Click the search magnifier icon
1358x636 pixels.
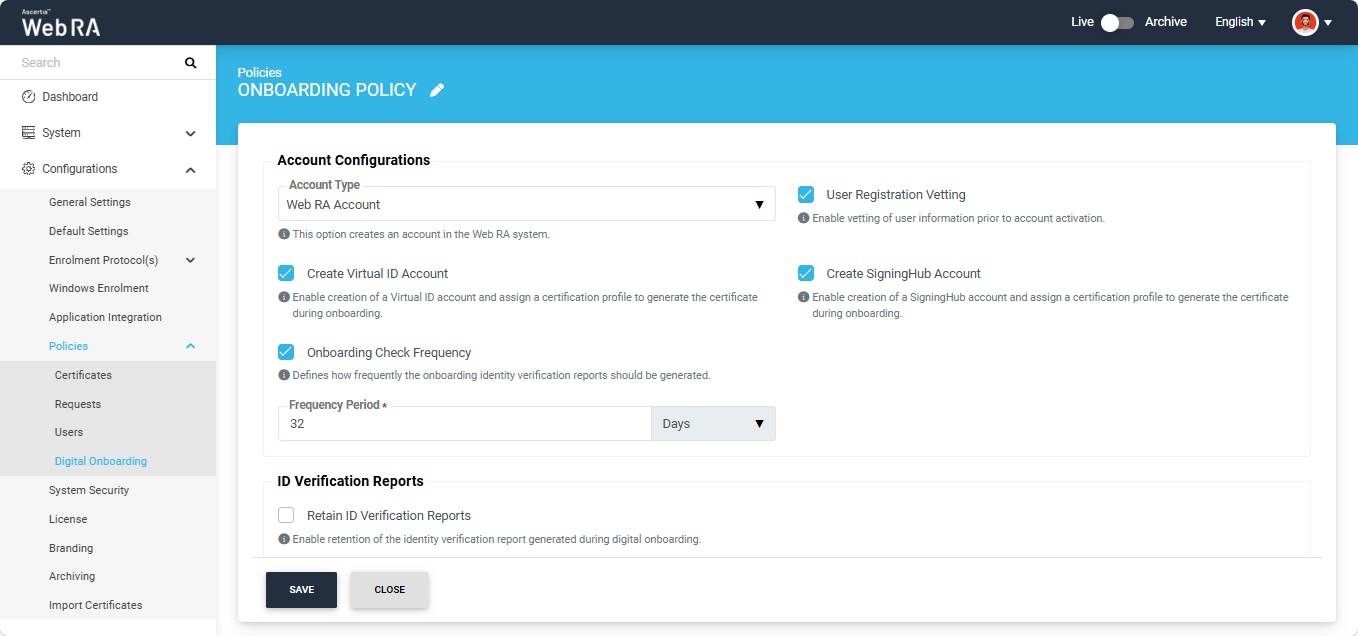tap(191, 63)
